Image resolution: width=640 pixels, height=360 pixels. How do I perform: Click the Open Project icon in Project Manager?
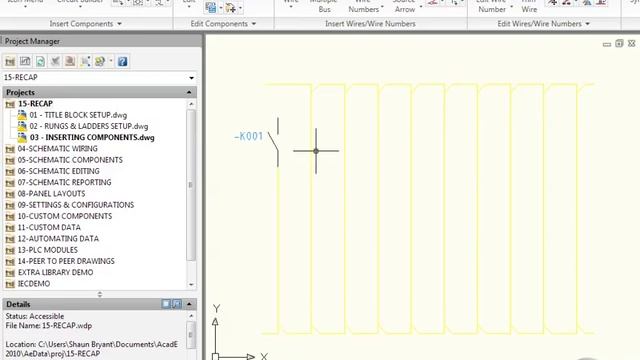point(10,62)
